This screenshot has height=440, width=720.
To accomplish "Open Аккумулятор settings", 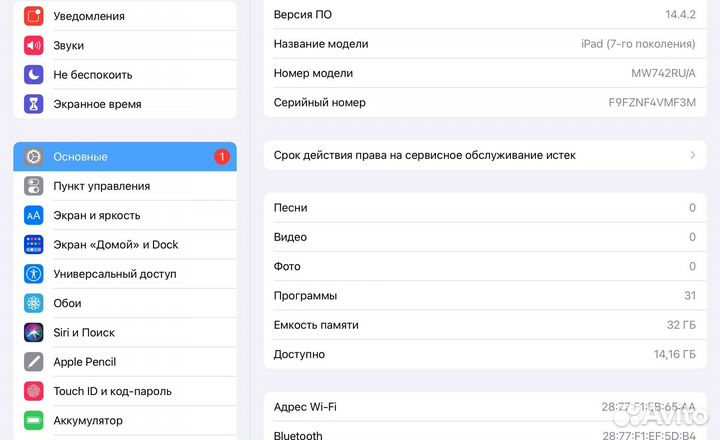I will click(x=125, y=420).
